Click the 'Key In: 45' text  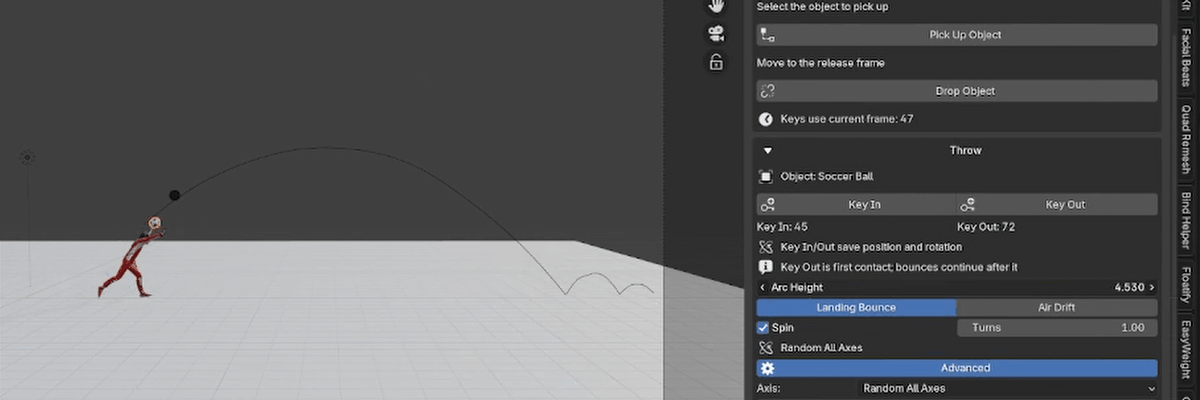(x=782, y=227)
